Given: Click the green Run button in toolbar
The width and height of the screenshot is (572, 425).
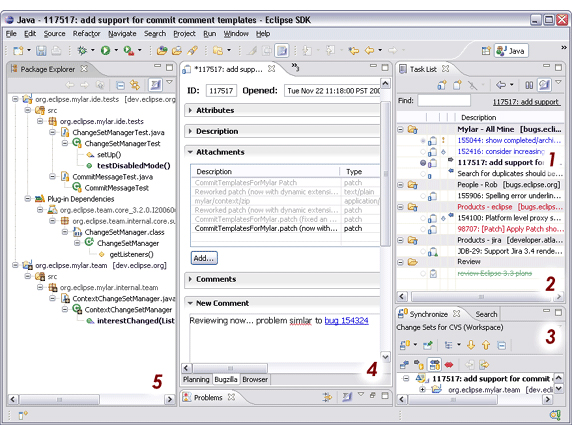Looking at the screenshot, I should [105, 50].
